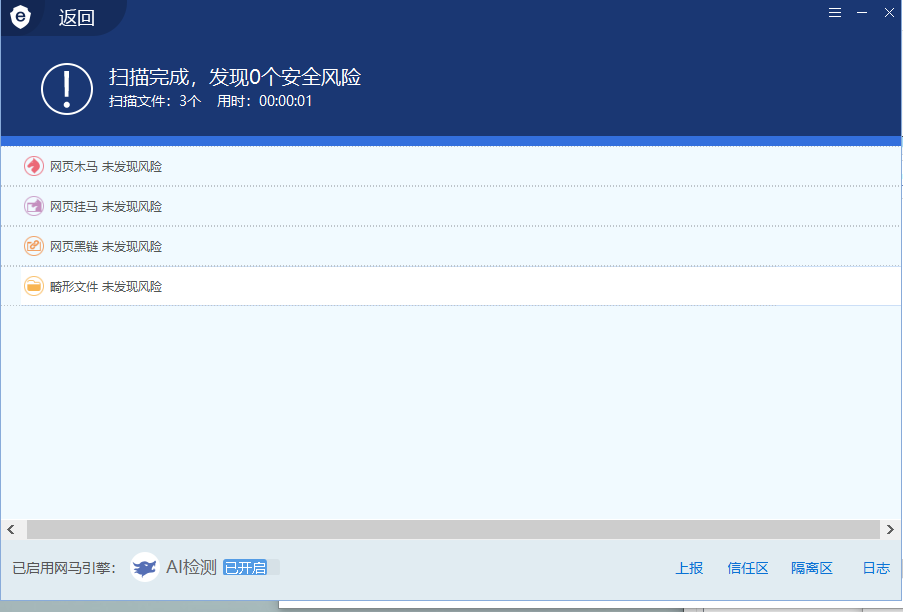This screenshot has height=612, width=903.
Task: Open the 隔离区 quarantine link
Action: (x=811, y=568)
